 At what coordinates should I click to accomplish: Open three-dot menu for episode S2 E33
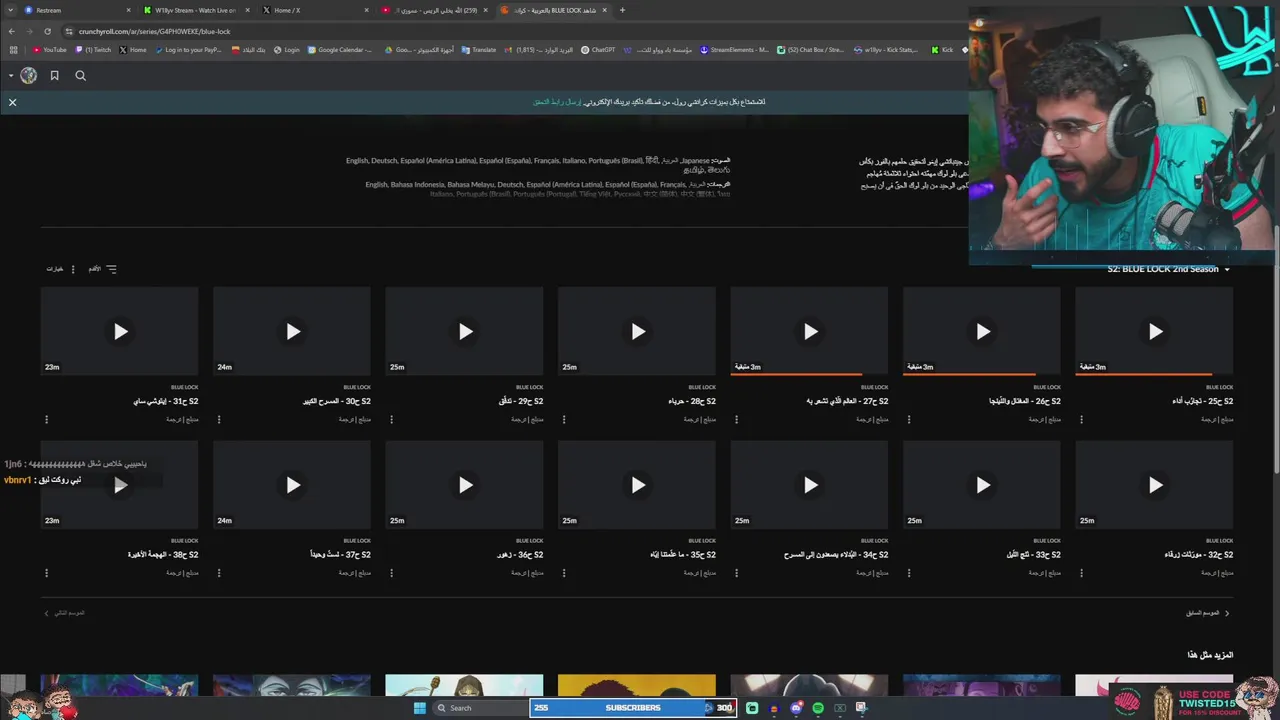click(x=909, y=573)
